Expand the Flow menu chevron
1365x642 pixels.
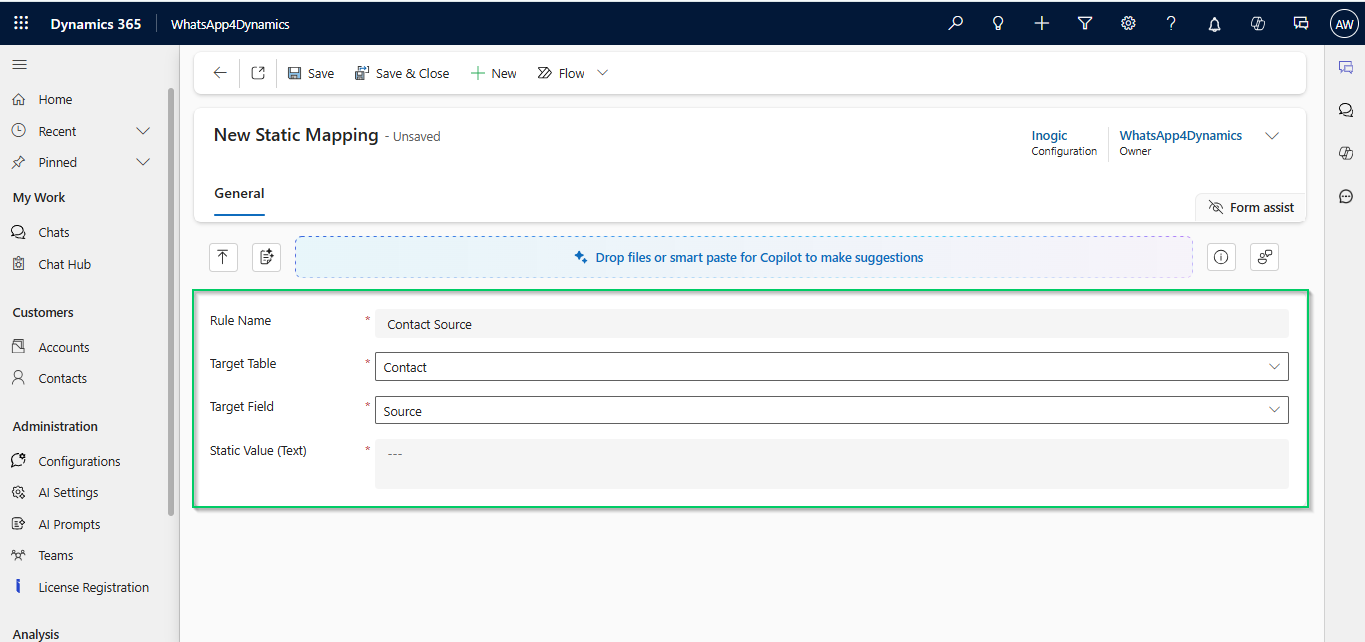pos(602,73)
